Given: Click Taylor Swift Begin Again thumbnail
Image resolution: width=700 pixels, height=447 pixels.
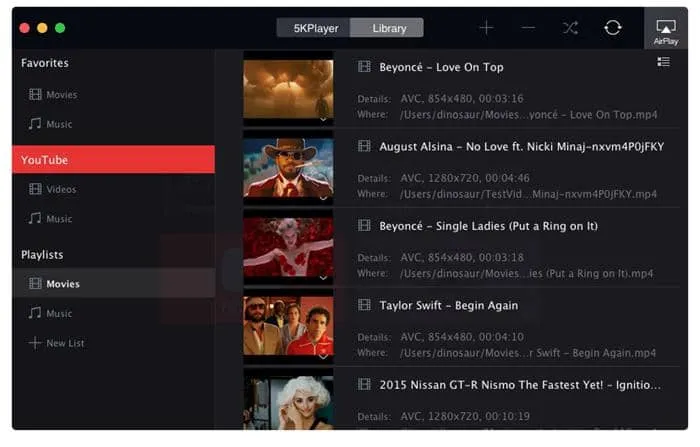Looking at the screenshot, I should pyautogui.click(x=288, y=326).
